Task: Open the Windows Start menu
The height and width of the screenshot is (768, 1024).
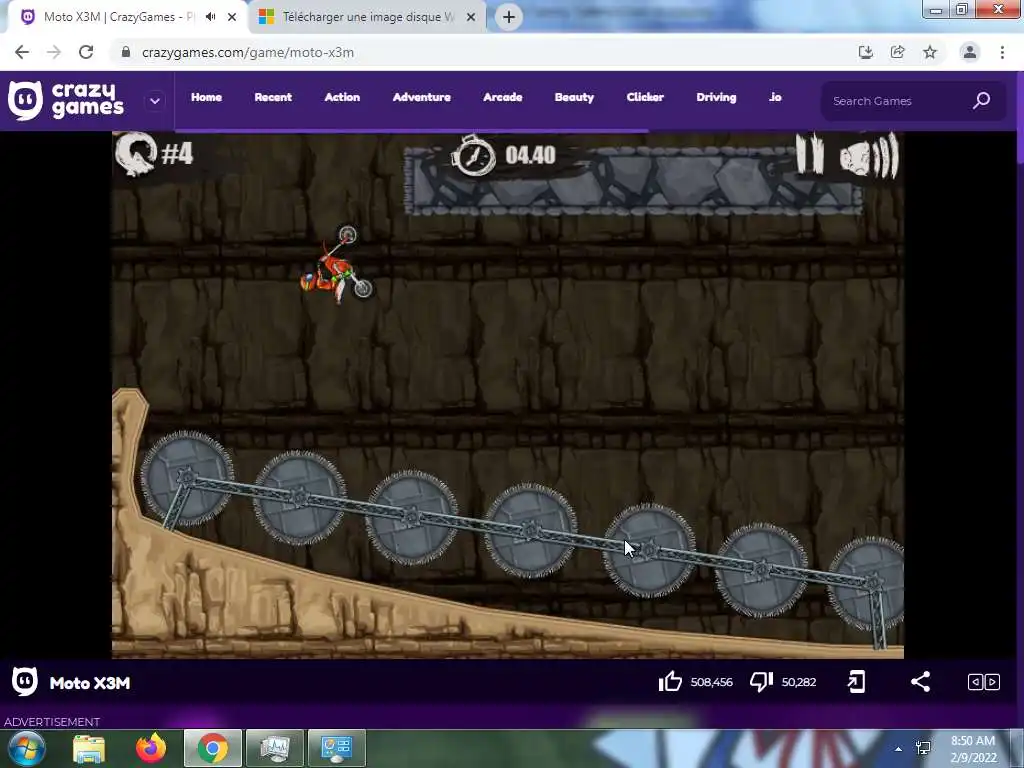Action: click(x=27, y=748)
